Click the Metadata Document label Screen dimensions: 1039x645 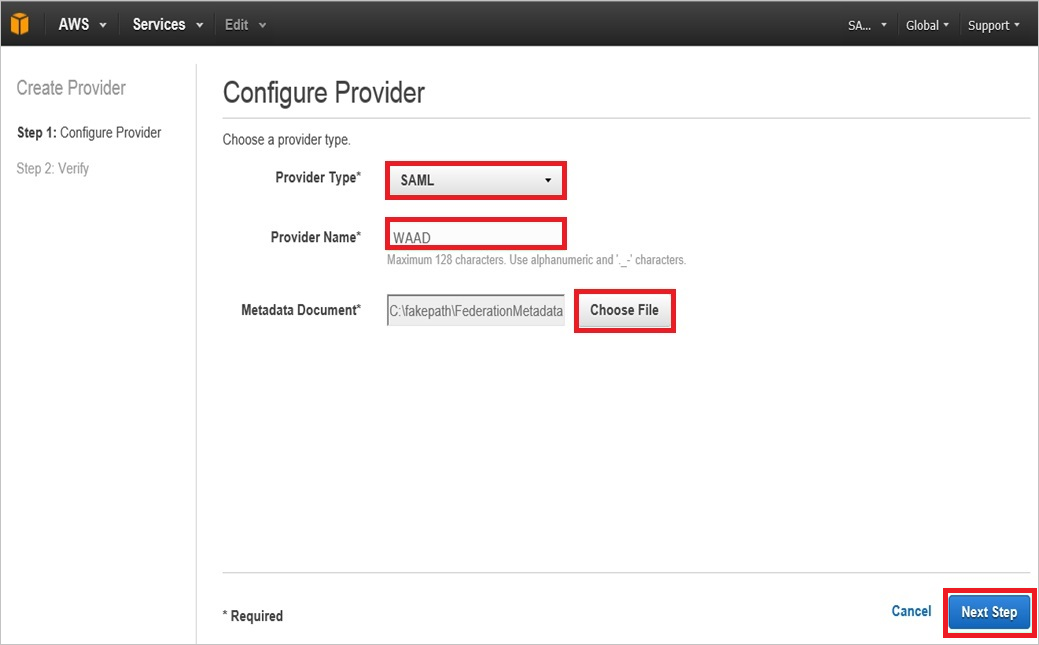(300, 311)
